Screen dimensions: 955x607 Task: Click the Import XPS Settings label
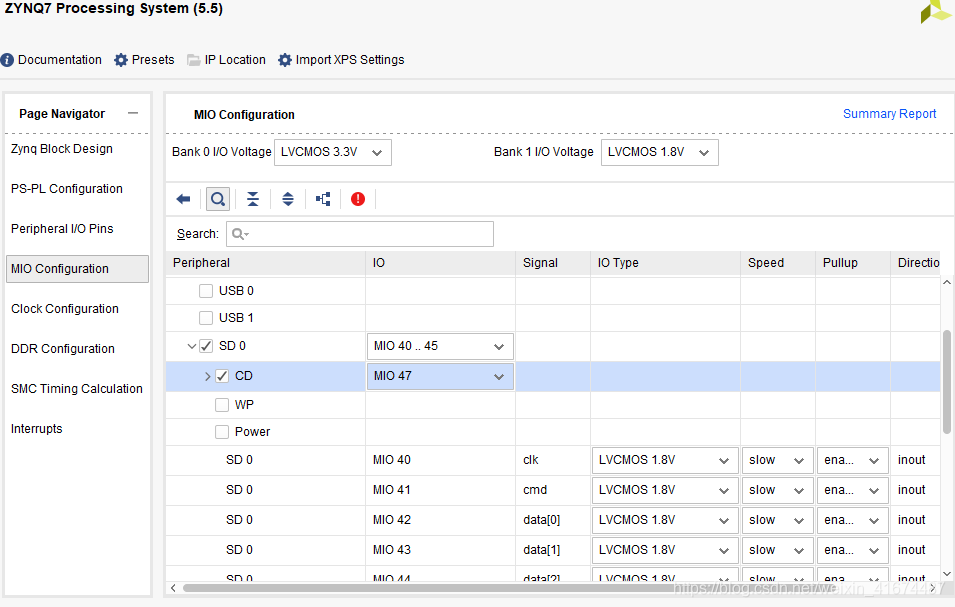pyautogui.click(x=350, y=60)
